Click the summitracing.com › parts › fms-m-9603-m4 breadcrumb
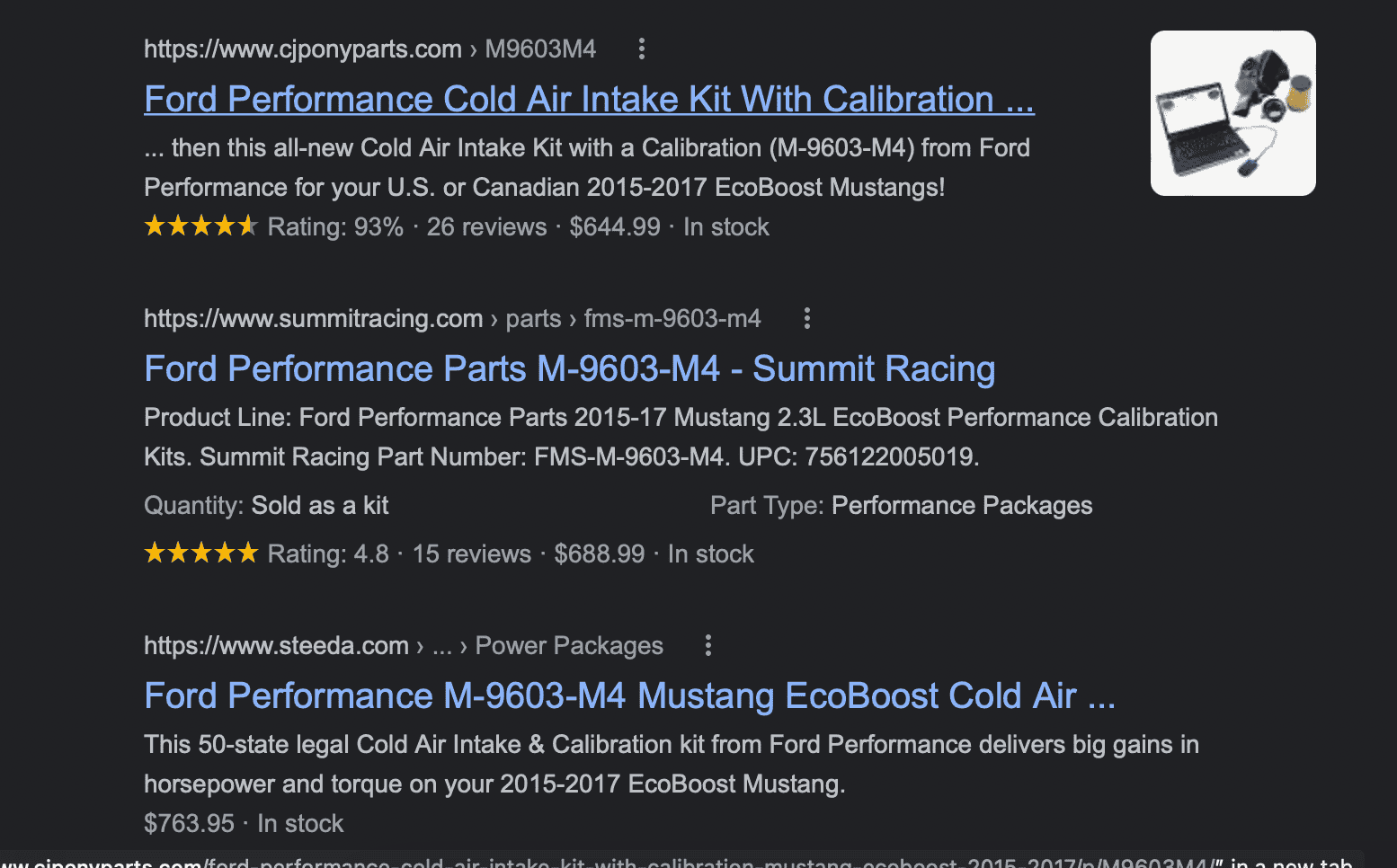Image resolution: width=1397 pixels, height=868 pixels. click(x=452, y=318)
